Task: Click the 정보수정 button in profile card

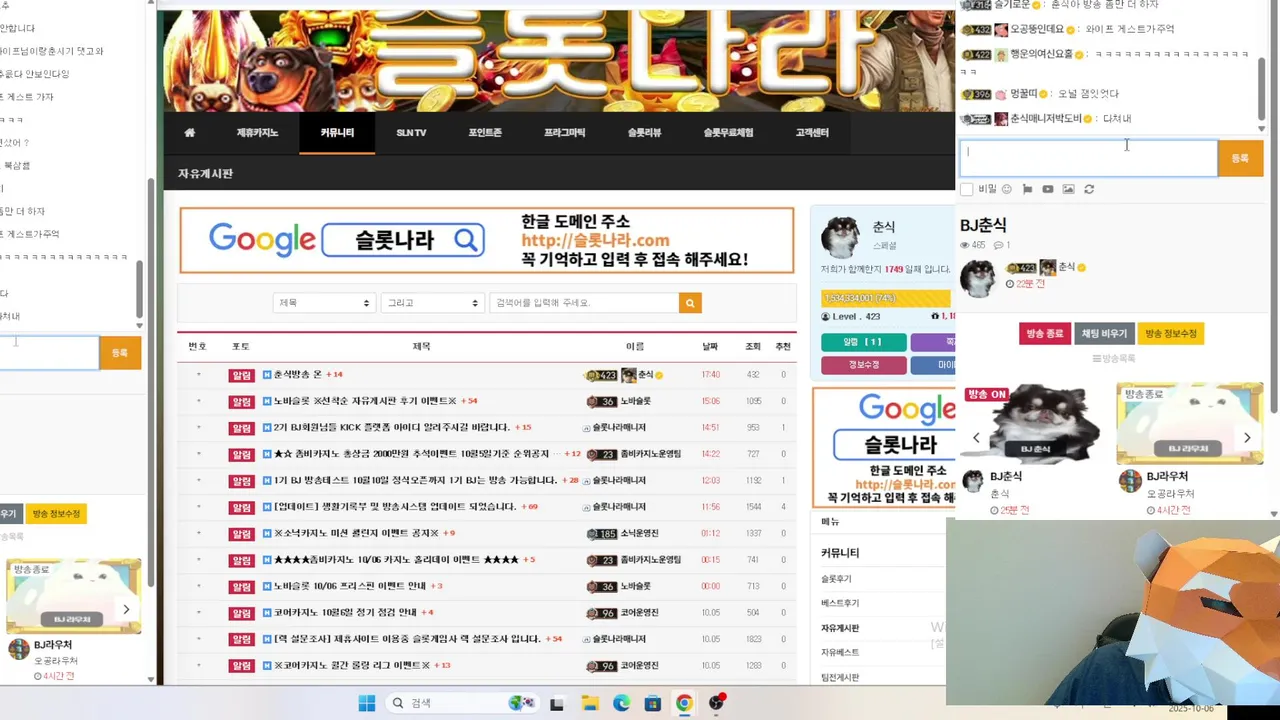Action: (864, 365)
